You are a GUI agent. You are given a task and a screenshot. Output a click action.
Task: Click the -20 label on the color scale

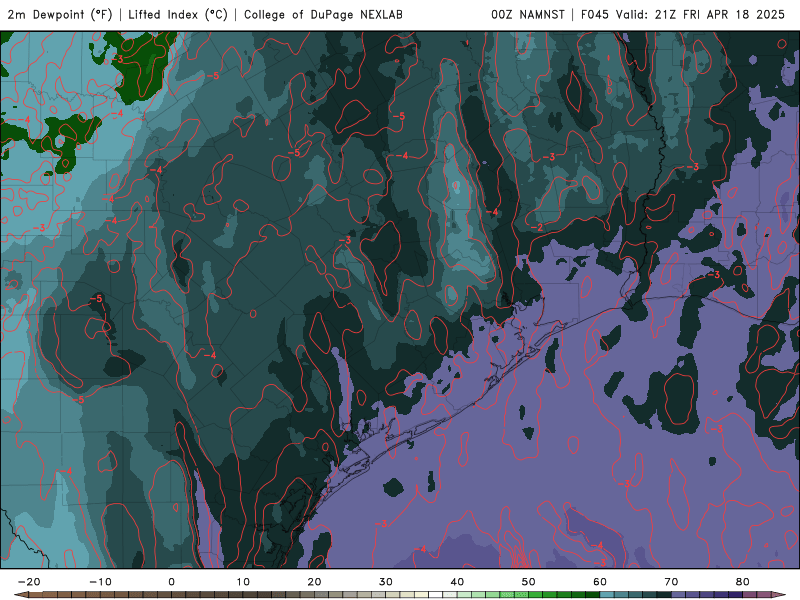pyautogui.click(x=29, y=582)
